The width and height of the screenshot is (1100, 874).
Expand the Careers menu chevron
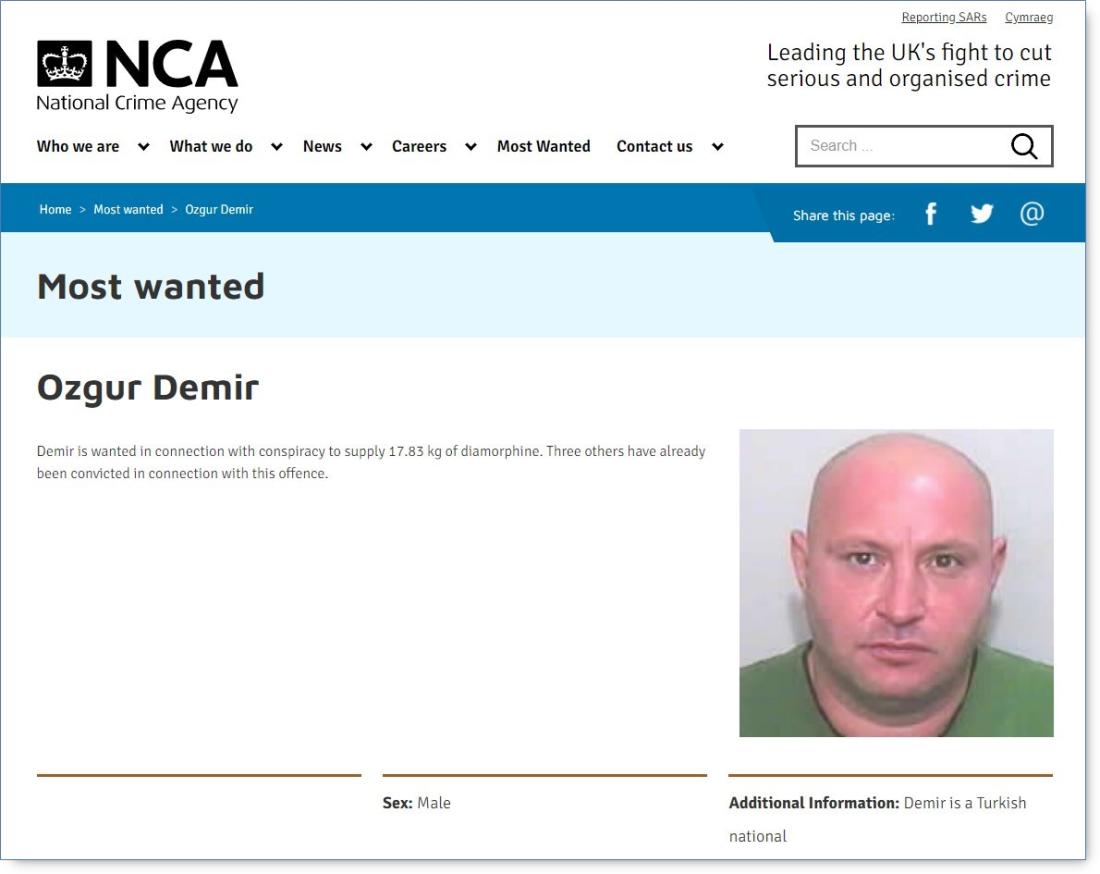tap(471, 147)
